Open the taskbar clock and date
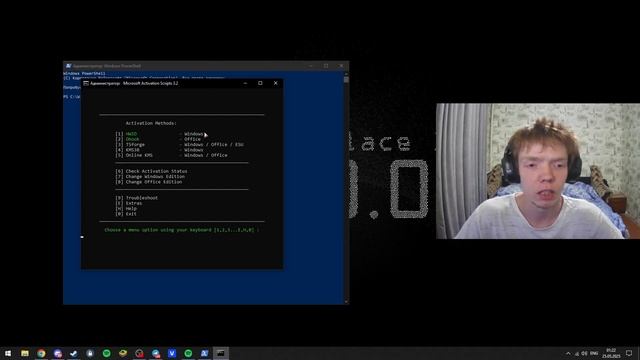640x360 pixels. pyautogui.click(x=611, y=353)
